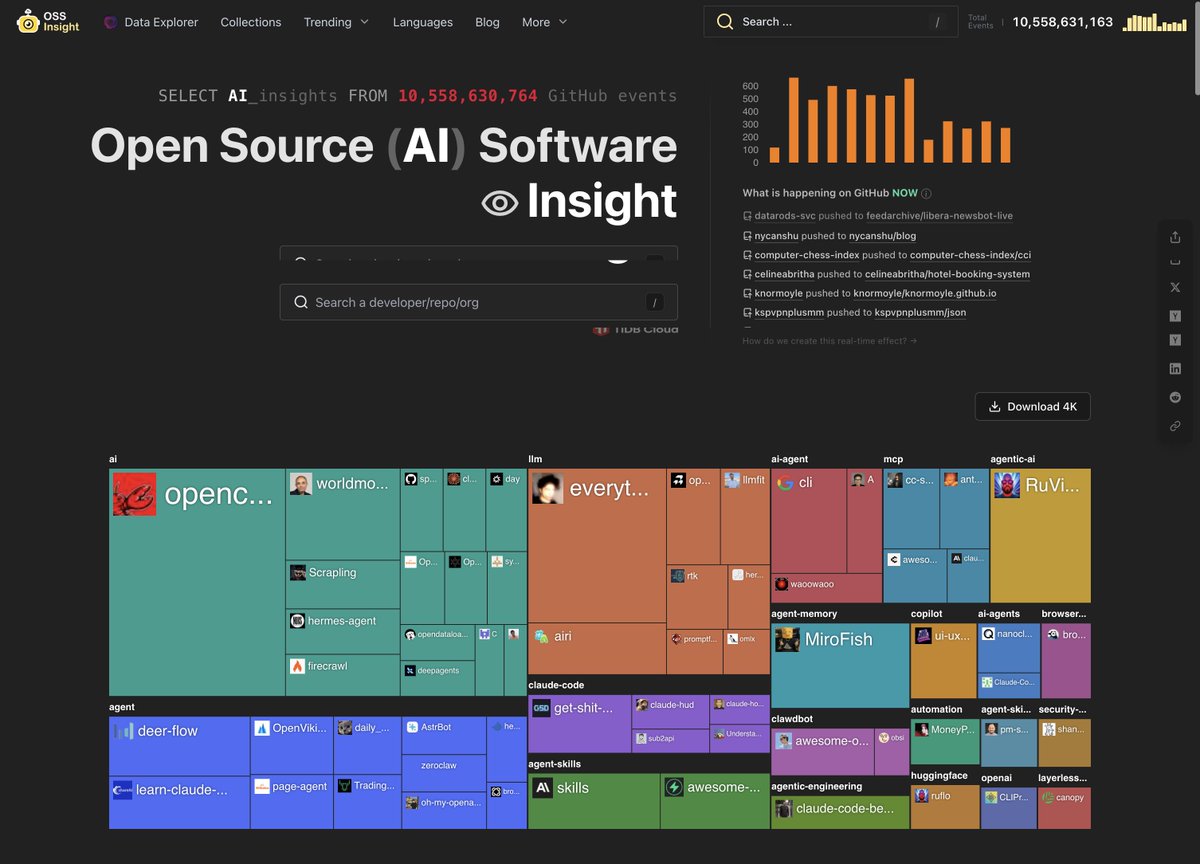Open the RuVi... tile under agentic-ai
1200x864 pixels.
[1040, 535]
